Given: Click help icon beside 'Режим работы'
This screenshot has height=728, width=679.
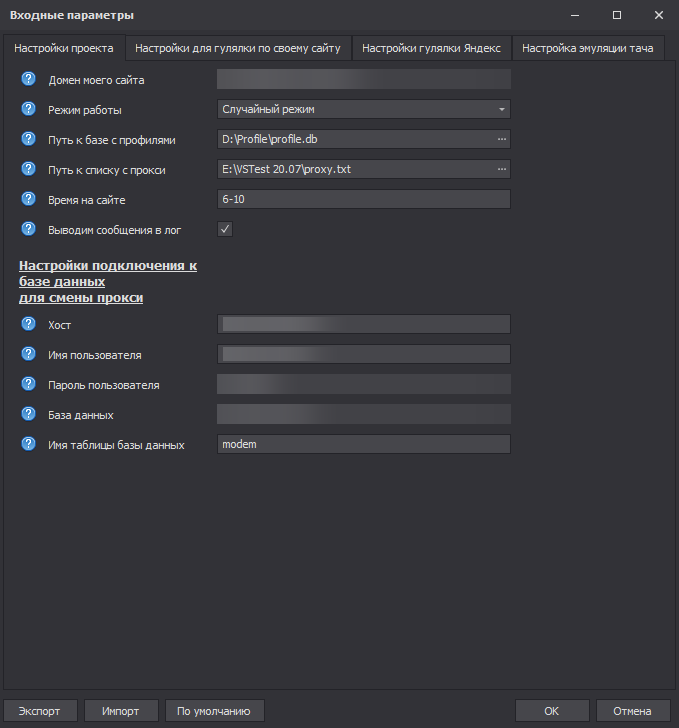Looking at the screenshot, I should (x=28, y=109).
